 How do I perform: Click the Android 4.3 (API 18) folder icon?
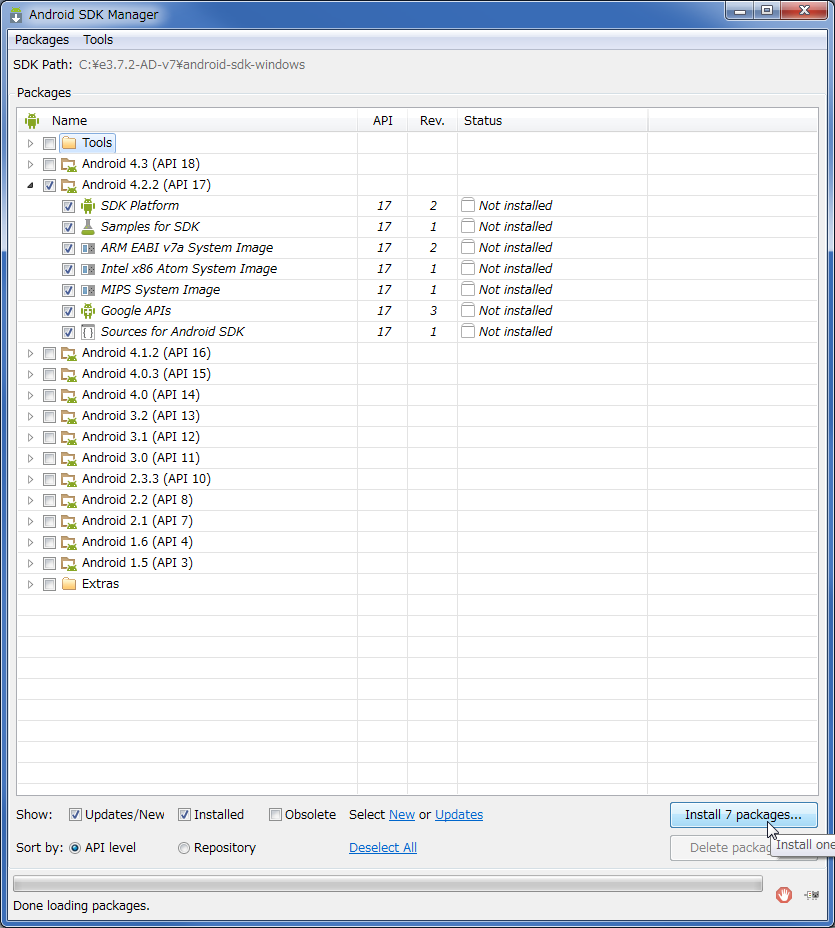coord(69,165)
